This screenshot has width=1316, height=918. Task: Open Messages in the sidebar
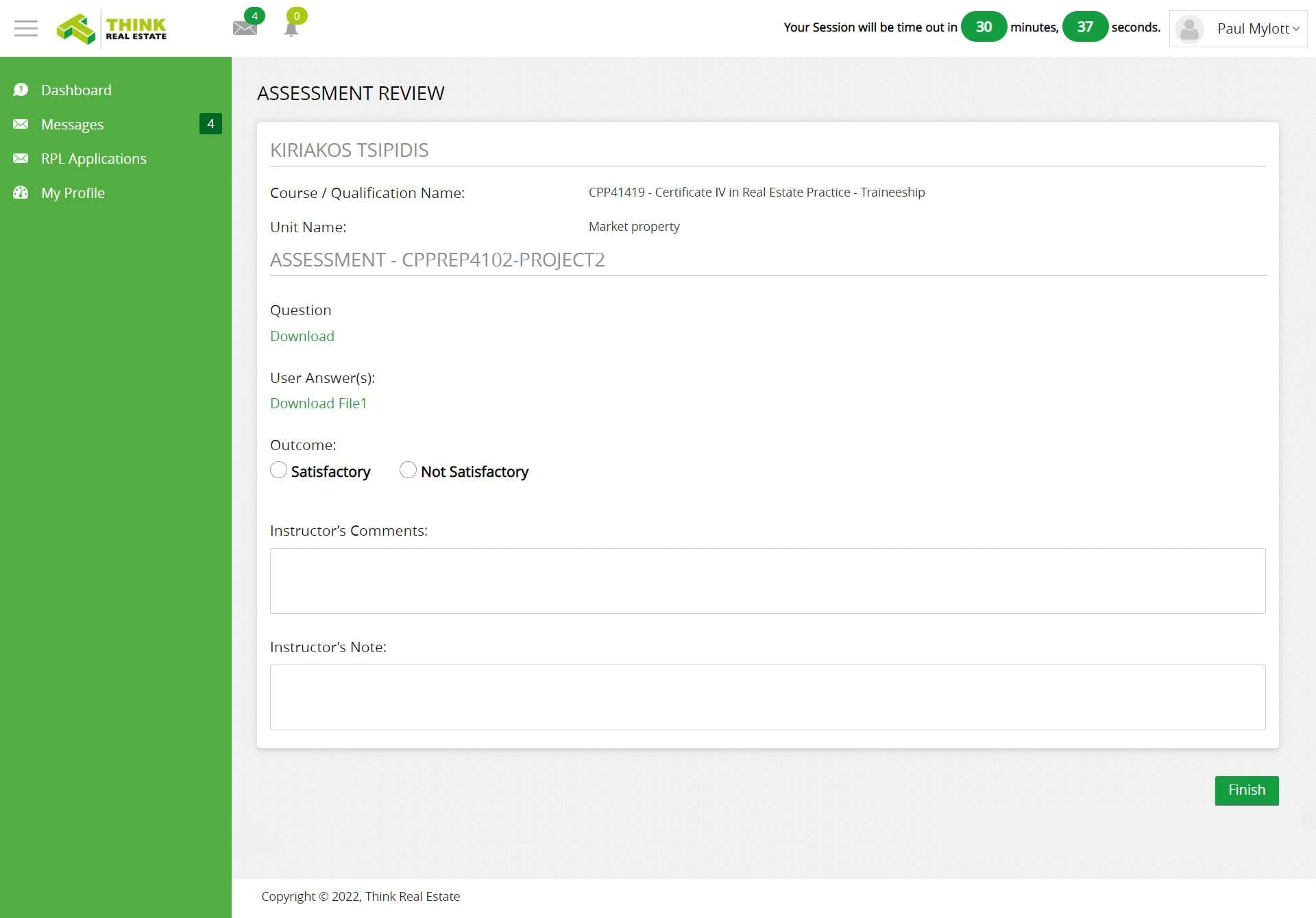pos(72,124)
